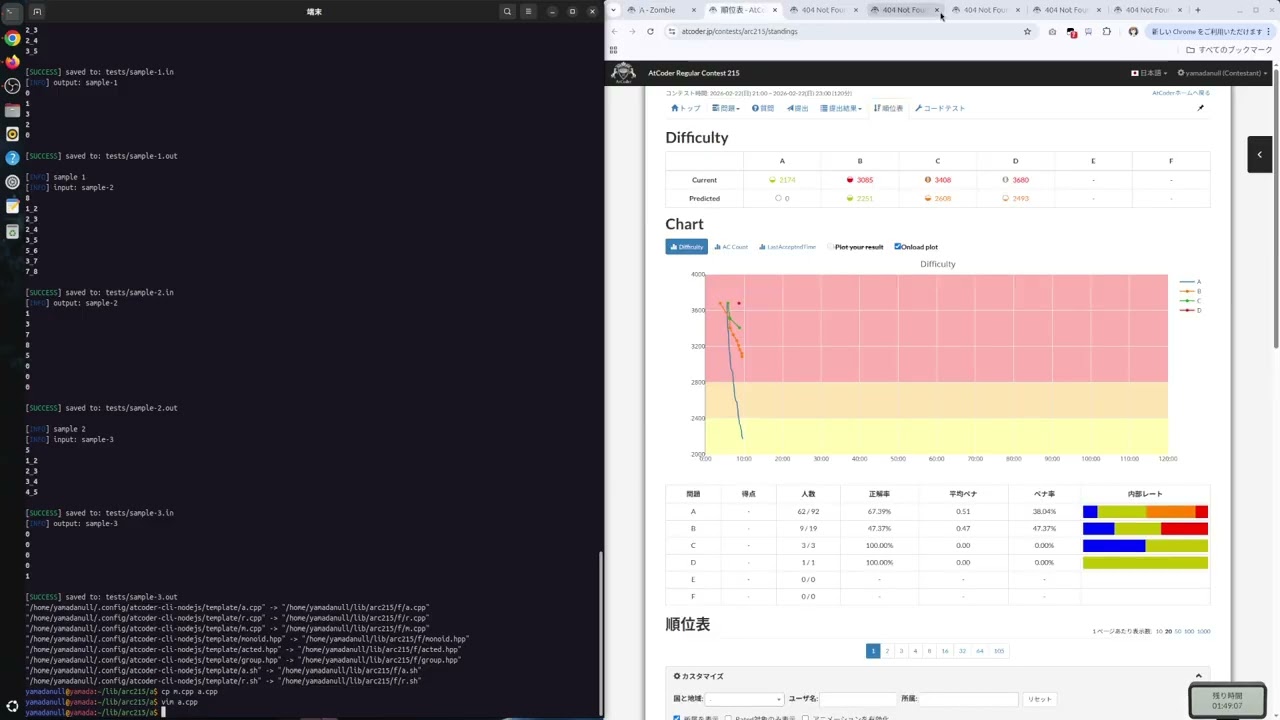Open the Ubuntu show applications grid
The width and height of the screenshot is (1280, 720).
[x=12, y=706]
